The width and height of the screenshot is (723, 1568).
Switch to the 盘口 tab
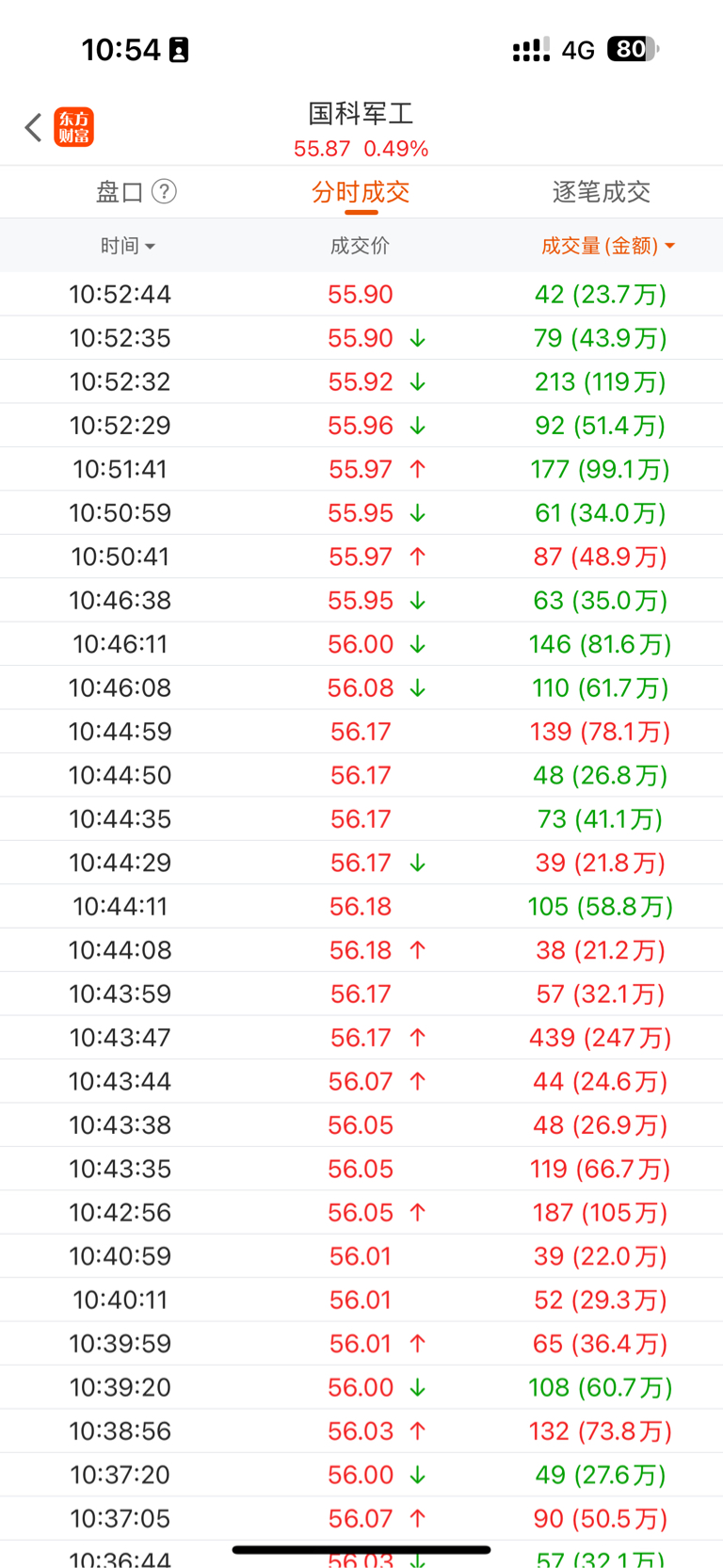click(x=120, y=192)
